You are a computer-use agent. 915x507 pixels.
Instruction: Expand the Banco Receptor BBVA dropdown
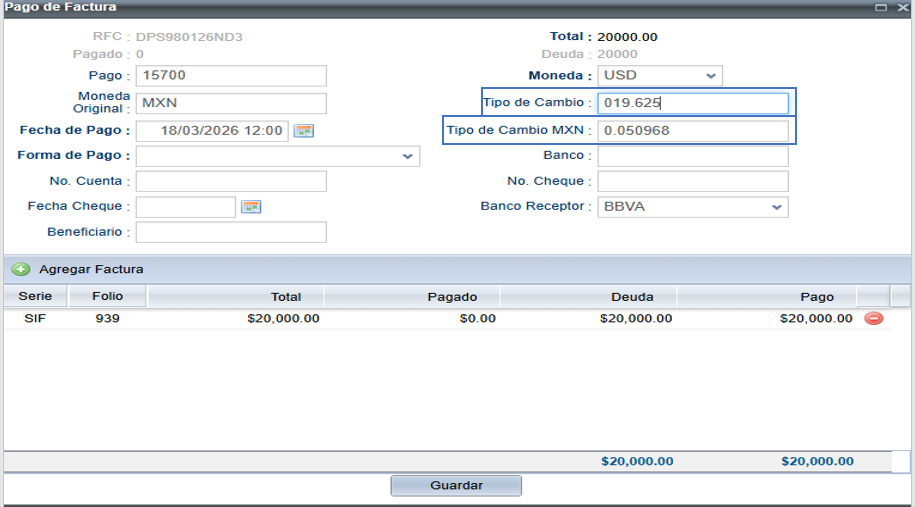point(776,207)
